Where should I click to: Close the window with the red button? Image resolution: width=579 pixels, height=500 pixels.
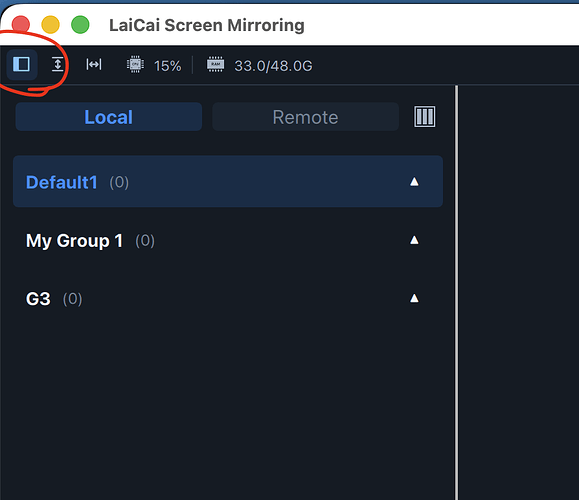(21, 25)
